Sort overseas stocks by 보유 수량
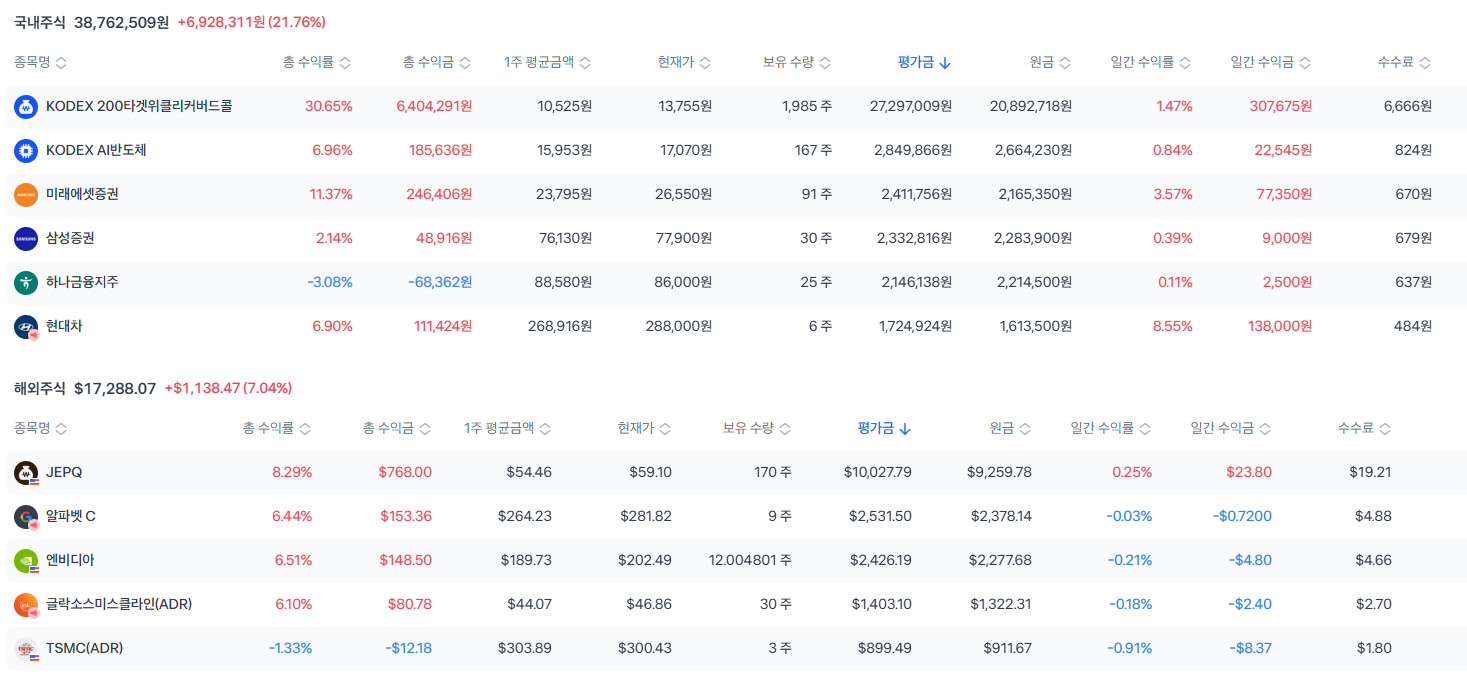The height and width of the screenshot is (689, 1467). pos(757,428)
